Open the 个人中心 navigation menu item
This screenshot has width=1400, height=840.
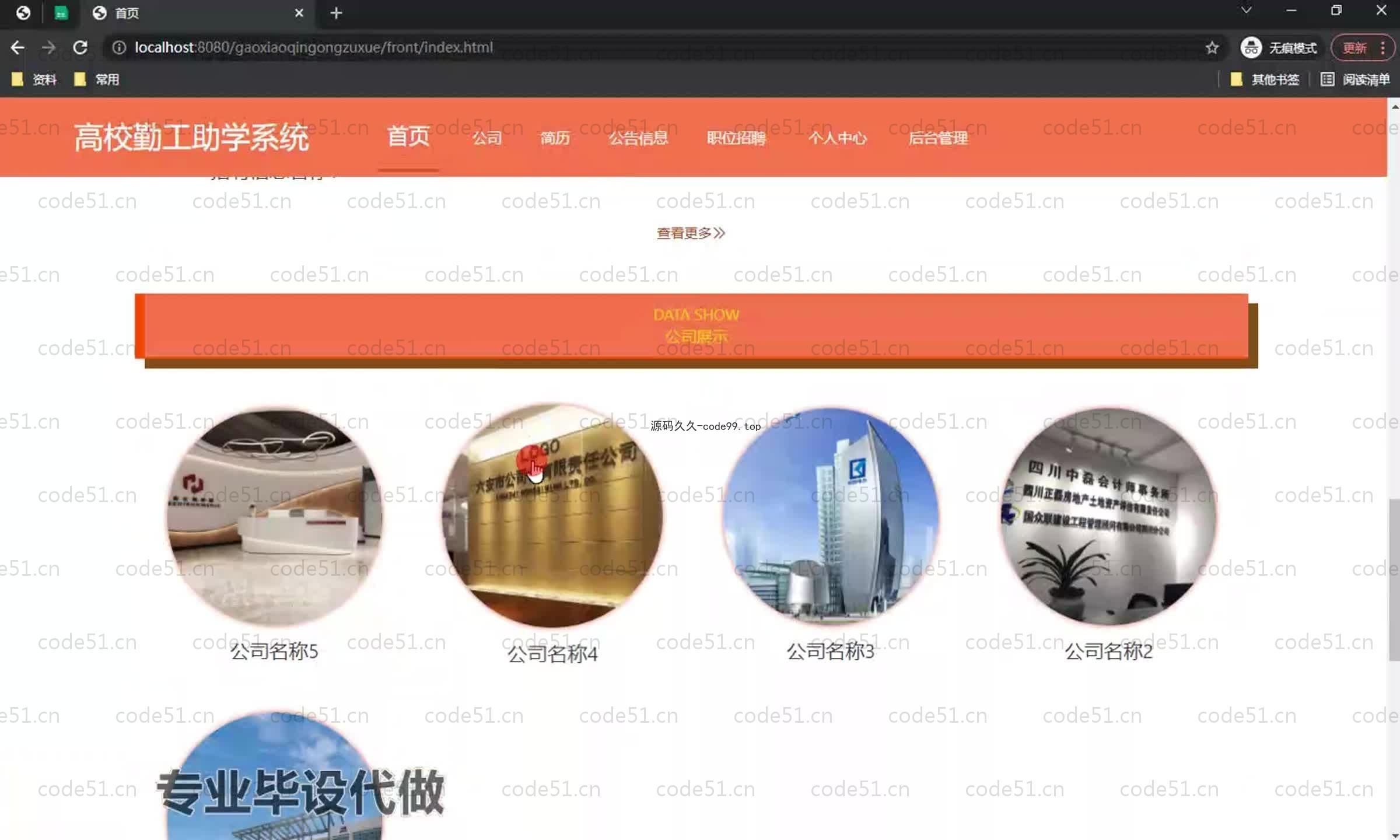(837, 138)
